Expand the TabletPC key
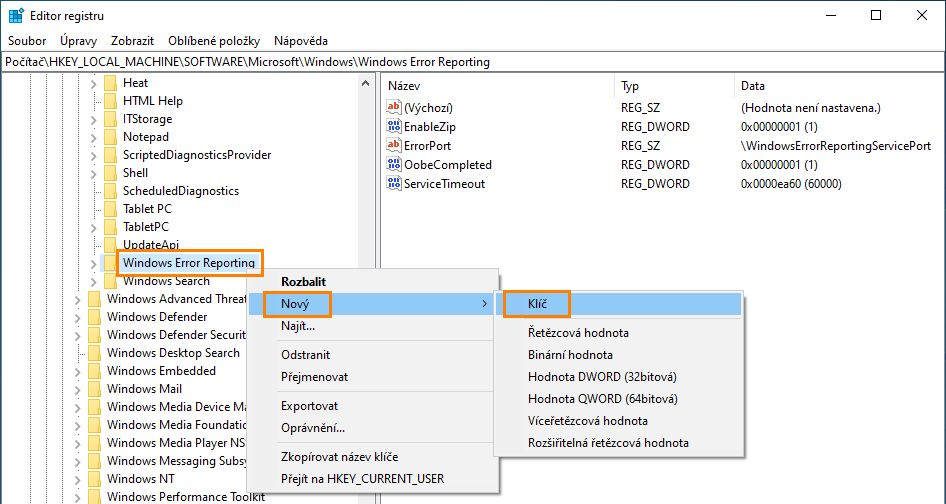 94,228
